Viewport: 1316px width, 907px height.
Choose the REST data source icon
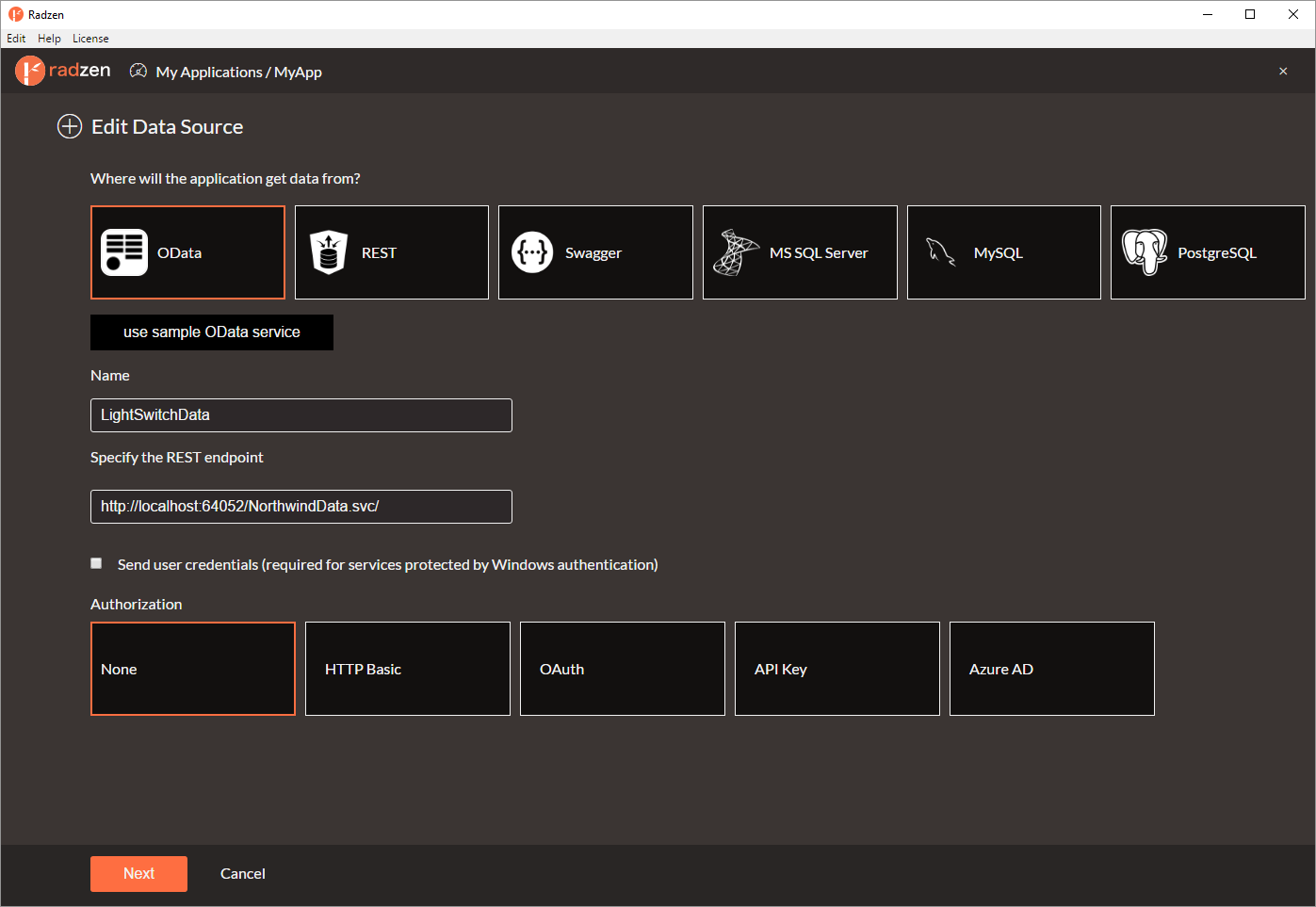pyautogui.click(x=329, y=252)
